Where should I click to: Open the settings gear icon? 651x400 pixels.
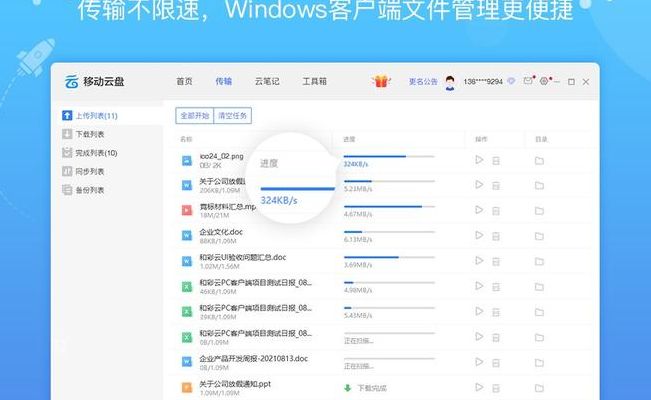point(544,81)
